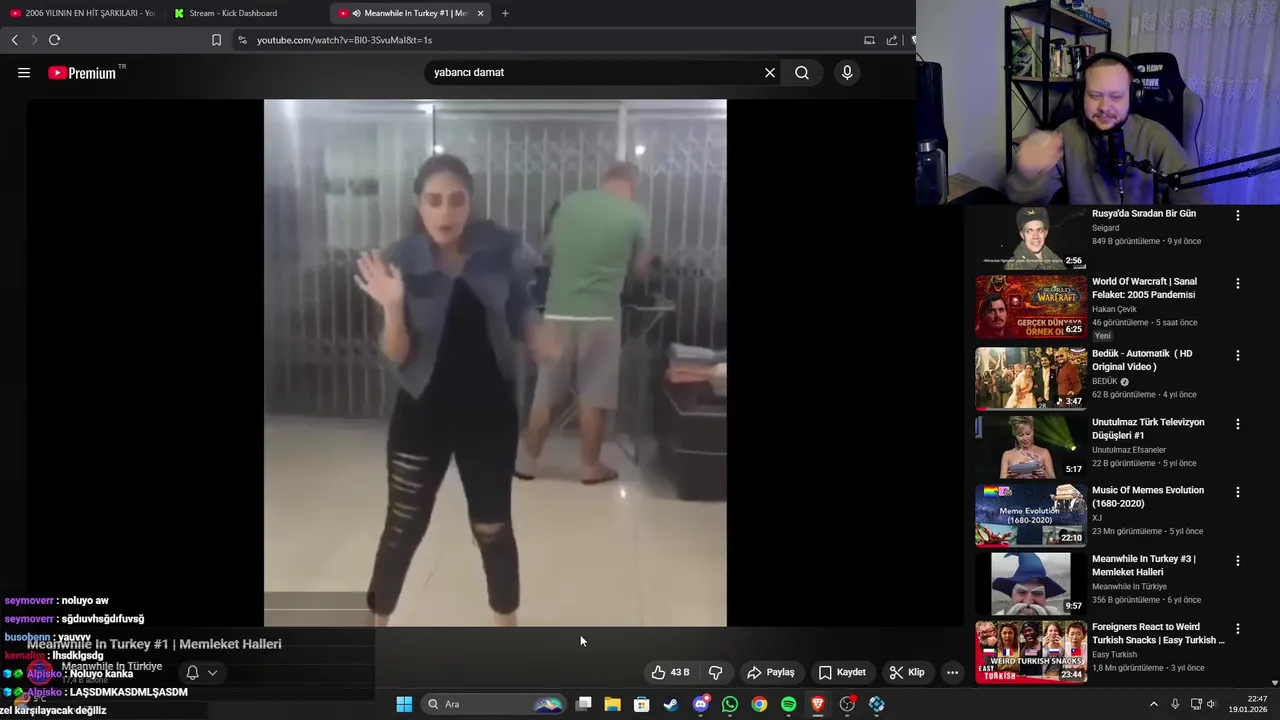
Task: Open the YouTube hamburger guide menu
Action: coord(24,72)
